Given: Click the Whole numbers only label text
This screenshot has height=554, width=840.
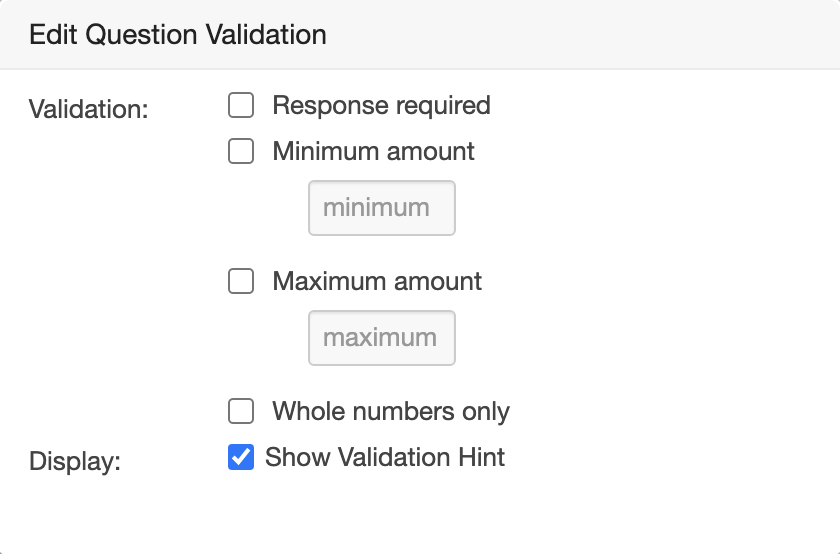Looking at the screenshot, I should tap(391, 411).
